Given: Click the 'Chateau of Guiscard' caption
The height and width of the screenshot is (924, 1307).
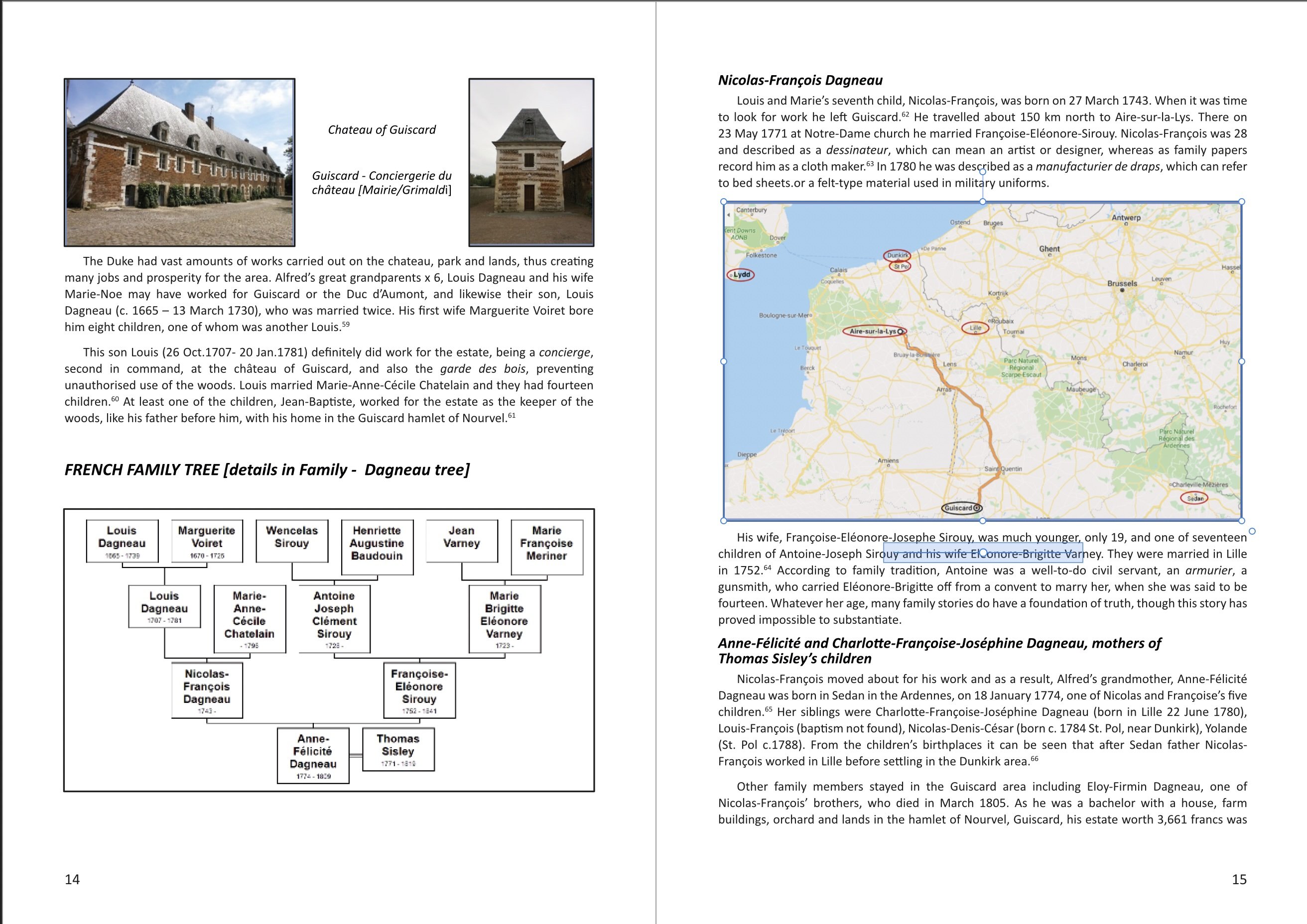Looking at the screenshot, I should click(382, 130).
